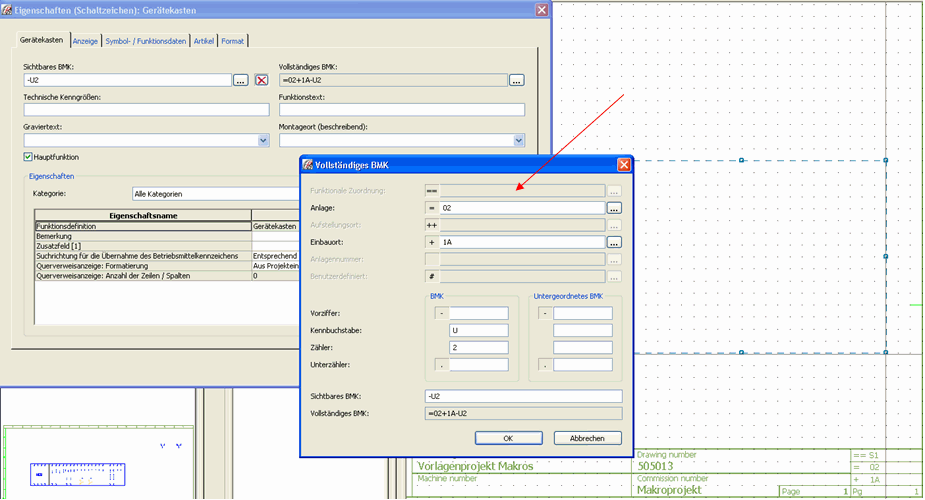Click 'Makroprojekt' commission text in the title block
This screenshot has width=925, height=500.
(669, 490)
